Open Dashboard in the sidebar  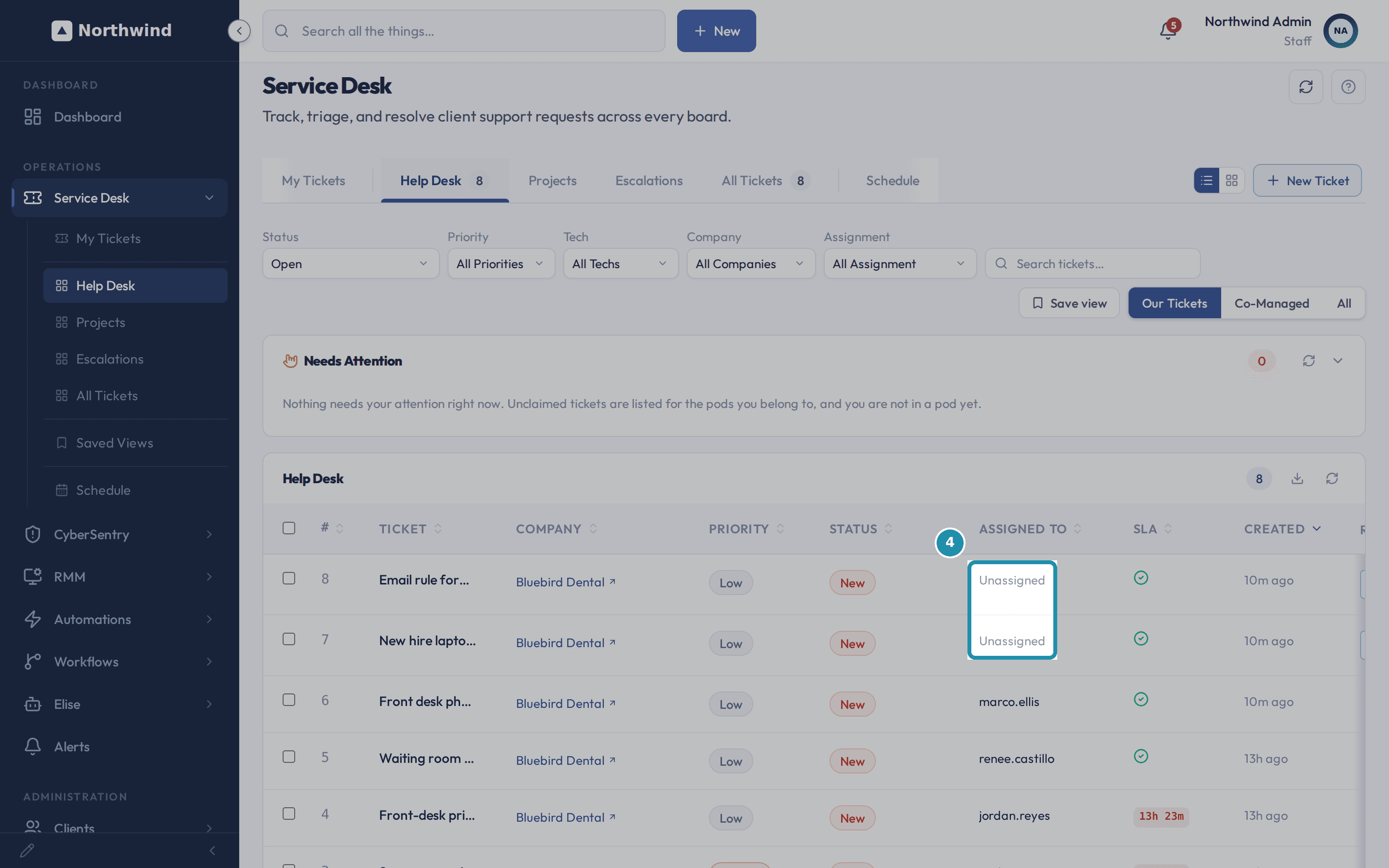120,117
